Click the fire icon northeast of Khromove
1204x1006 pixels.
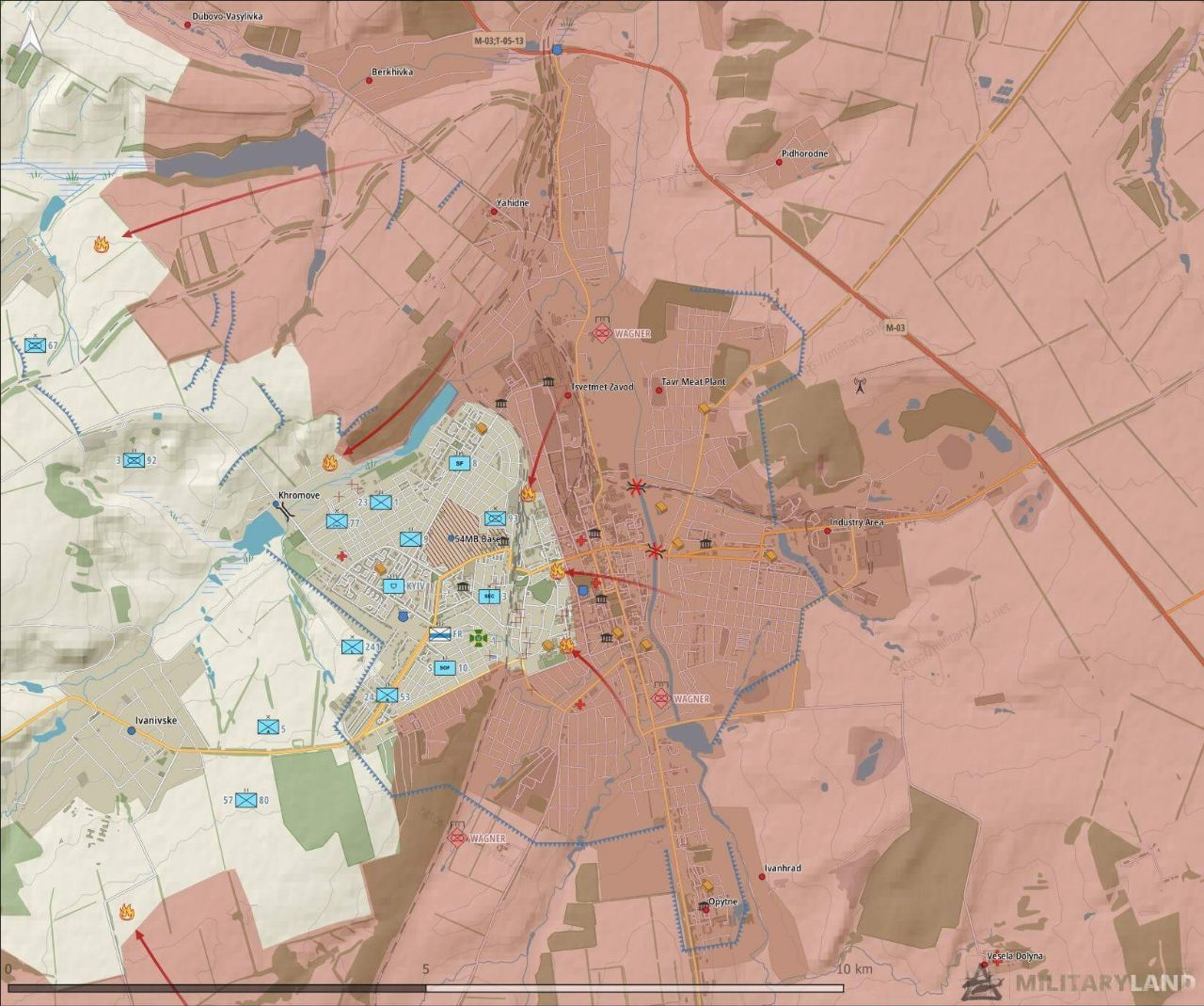pos(330,462)
